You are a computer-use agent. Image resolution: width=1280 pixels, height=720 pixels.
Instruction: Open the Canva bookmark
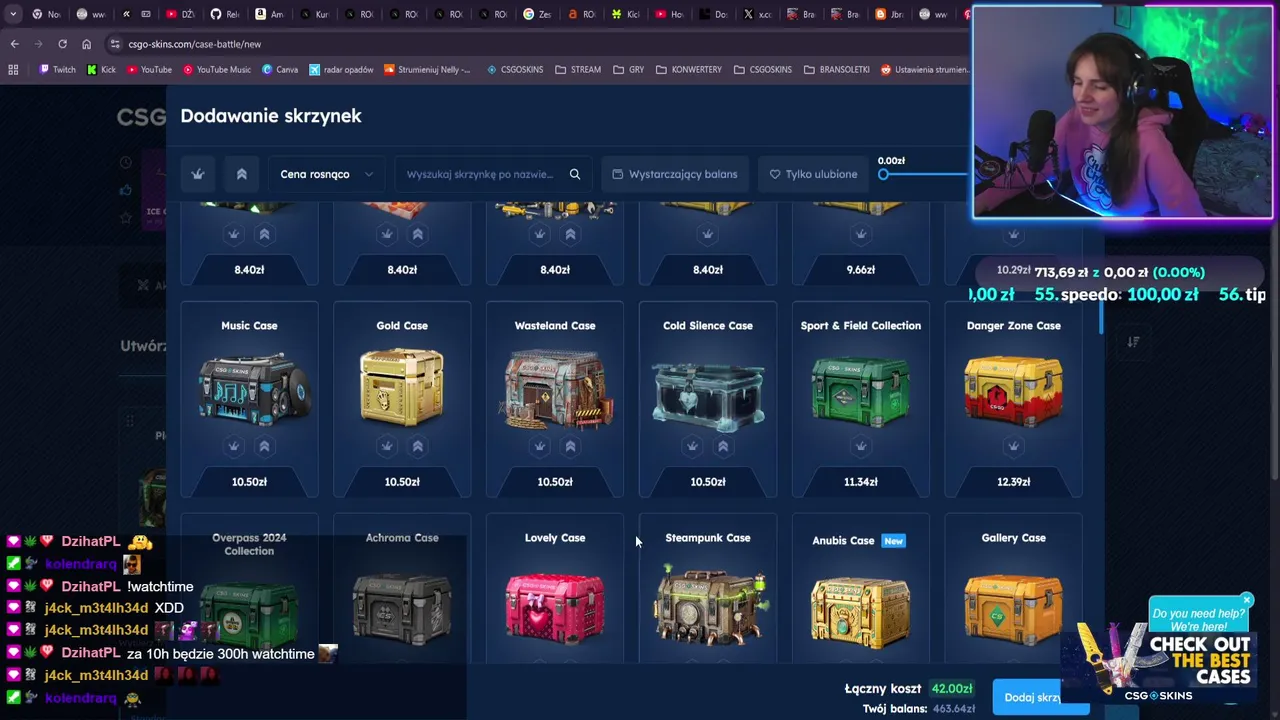[x=280, y=70]
